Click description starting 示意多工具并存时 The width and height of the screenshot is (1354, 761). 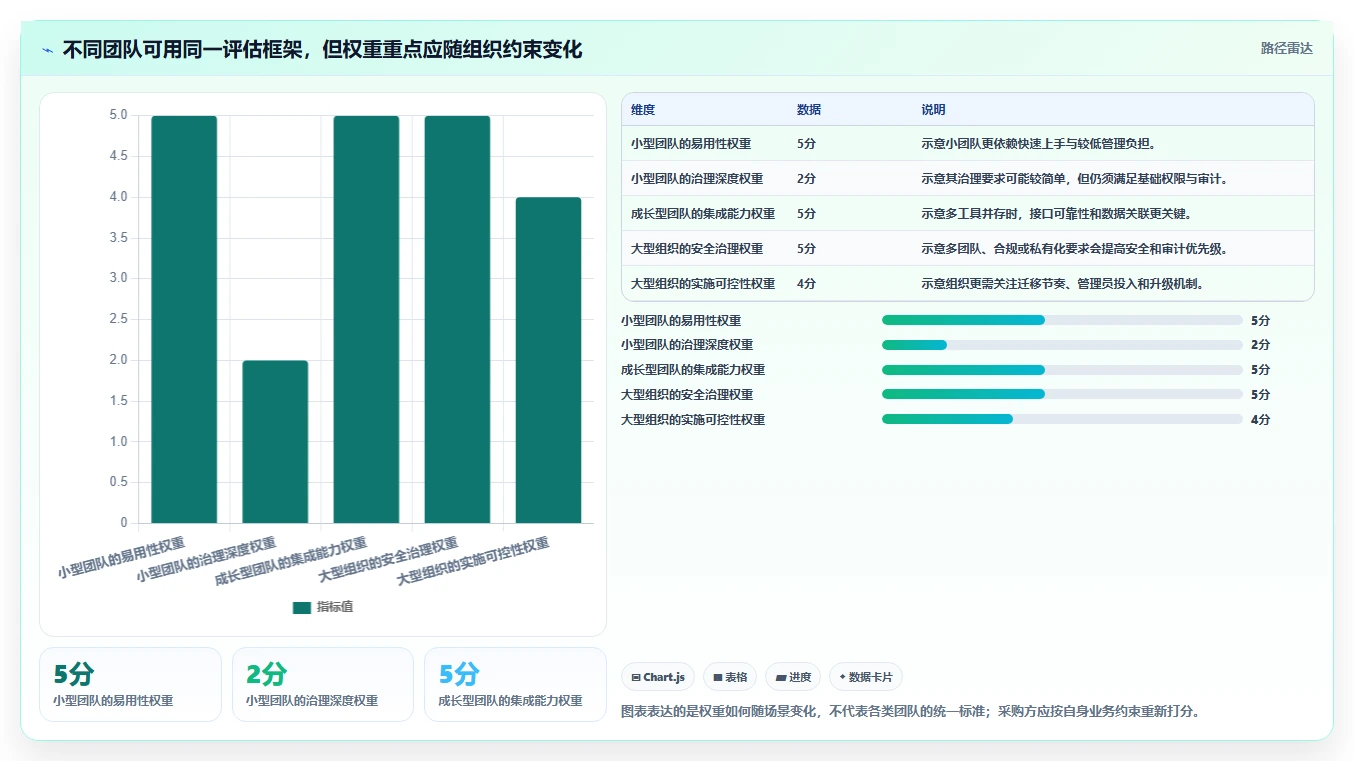1056,214
